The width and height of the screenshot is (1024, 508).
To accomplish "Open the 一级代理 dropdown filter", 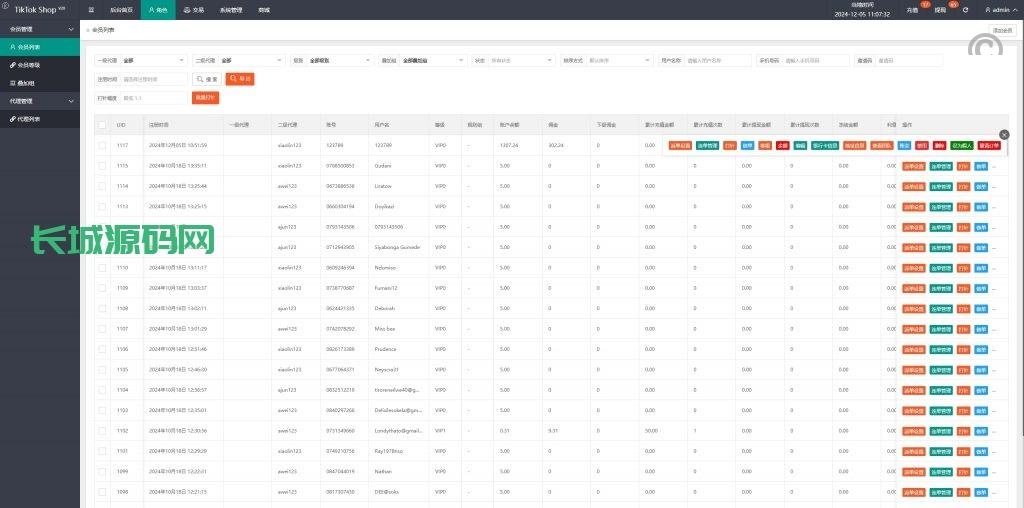I will pos(152,60).
